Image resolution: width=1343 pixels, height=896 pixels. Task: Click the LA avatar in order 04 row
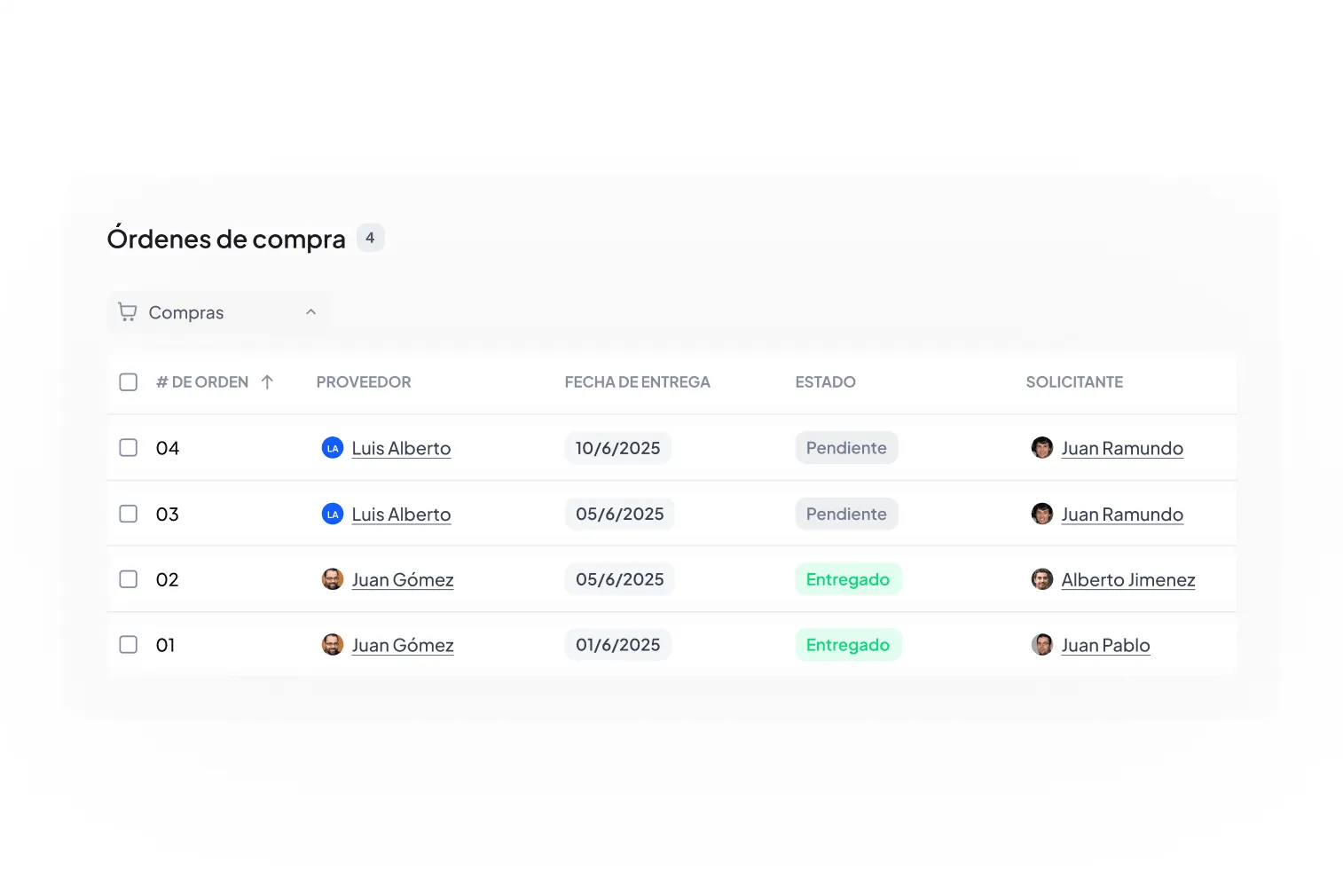click(333, 448)
